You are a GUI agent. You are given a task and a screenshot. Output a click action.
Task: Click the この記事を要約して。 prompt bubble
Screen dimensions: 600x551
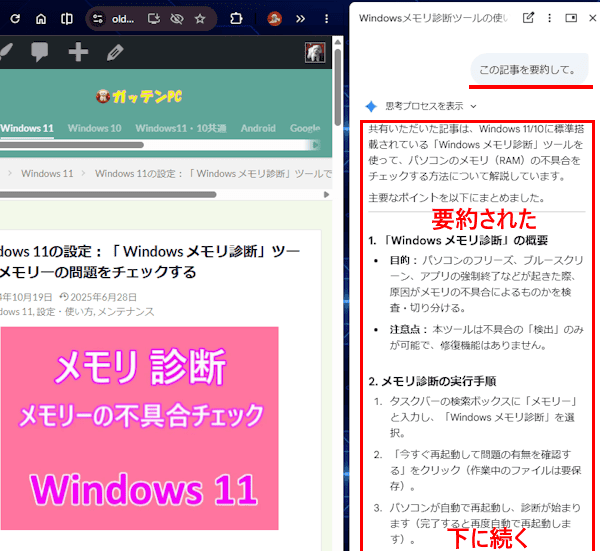[x=529, y=70]
